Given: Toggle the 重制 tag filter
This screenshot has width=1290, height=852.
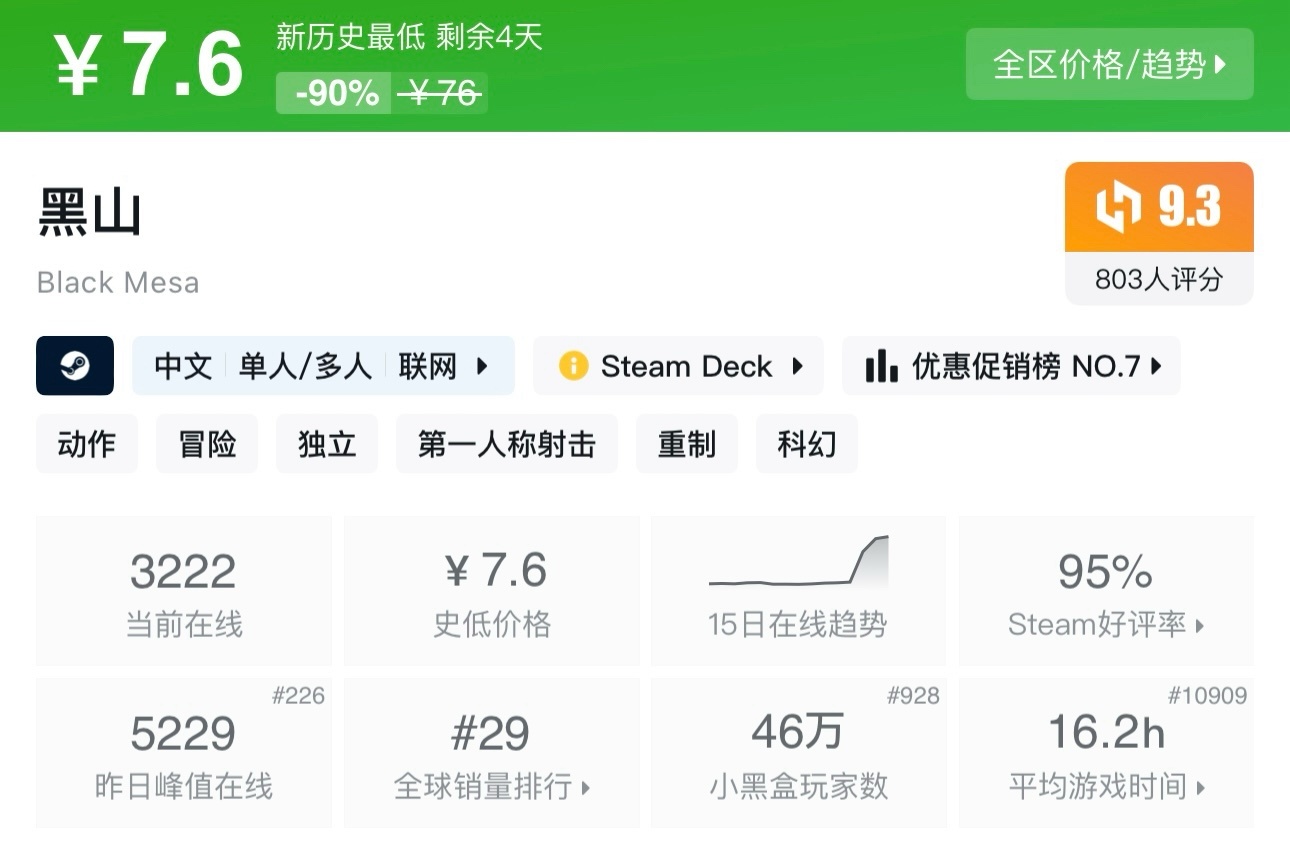Looking at the screenshot, I should click(x=687, y=443).
